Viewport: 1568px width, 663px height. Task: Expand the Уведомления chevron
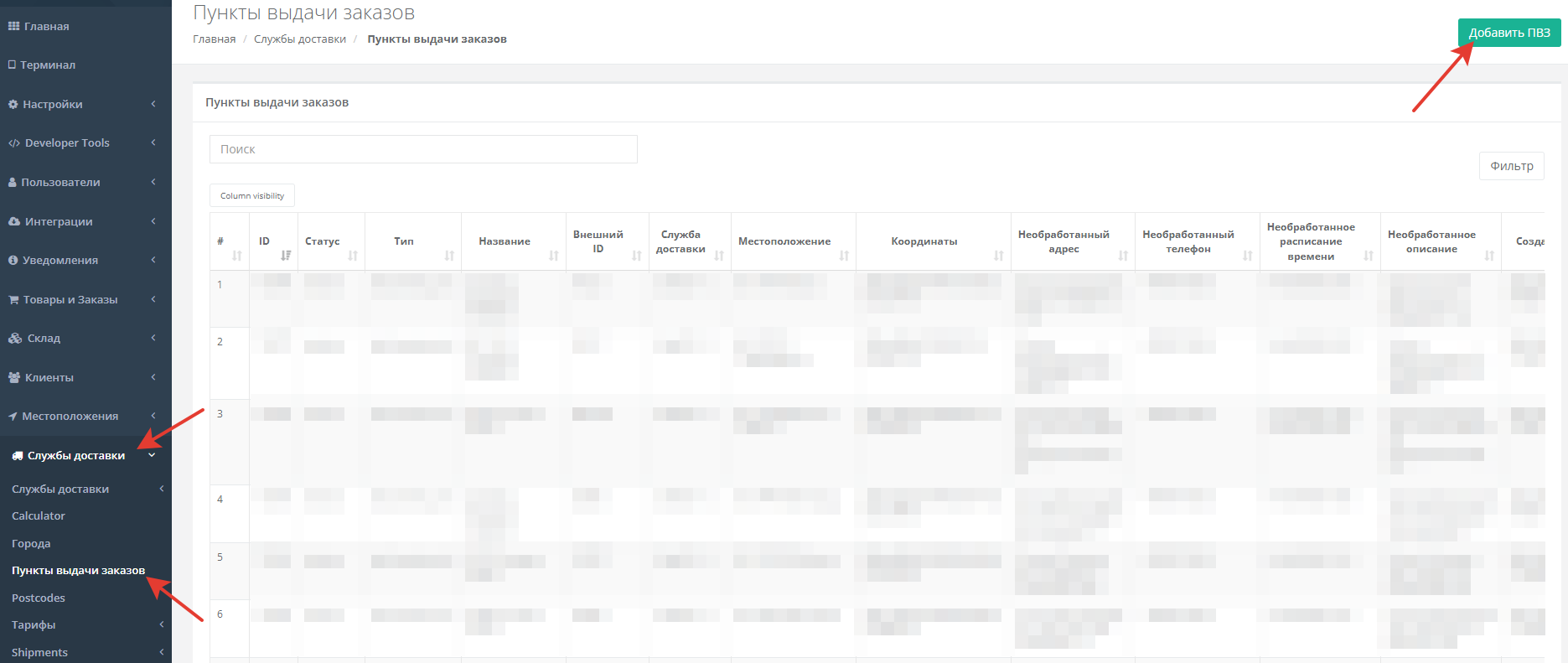coord(153,260)
